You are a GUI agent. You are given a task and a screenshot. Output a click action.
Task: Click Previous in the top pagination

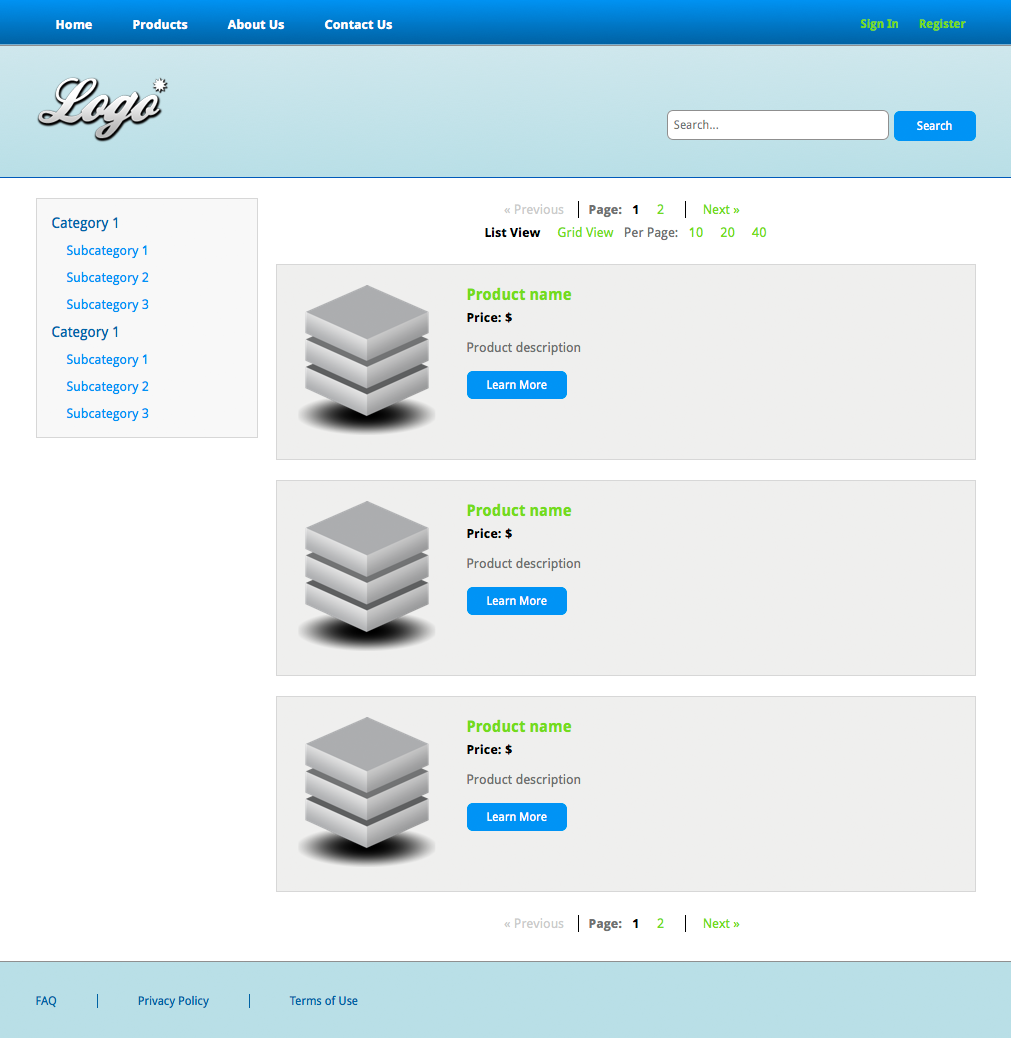534,210
